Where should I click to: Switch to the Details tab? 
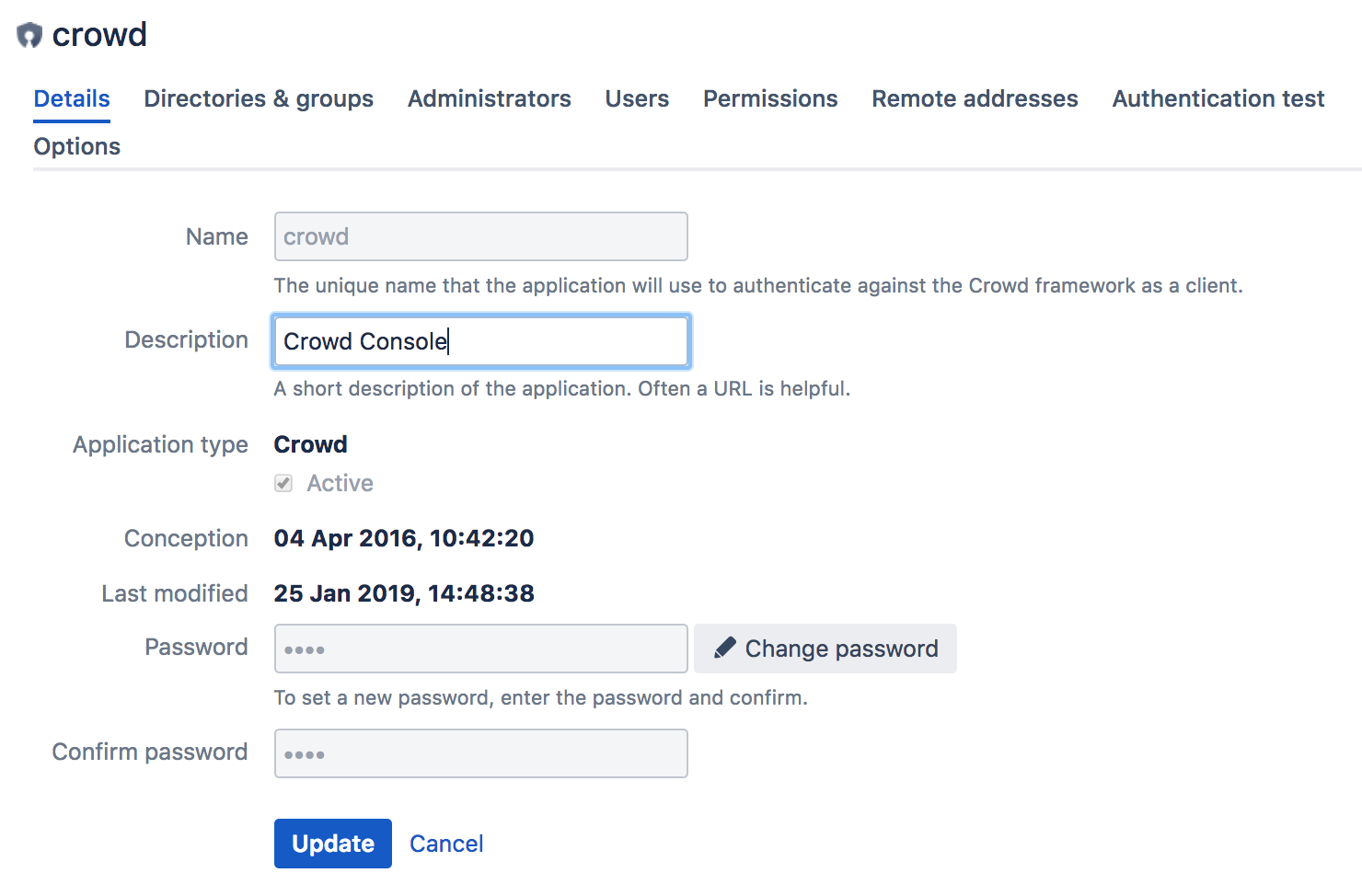point(72,98)
